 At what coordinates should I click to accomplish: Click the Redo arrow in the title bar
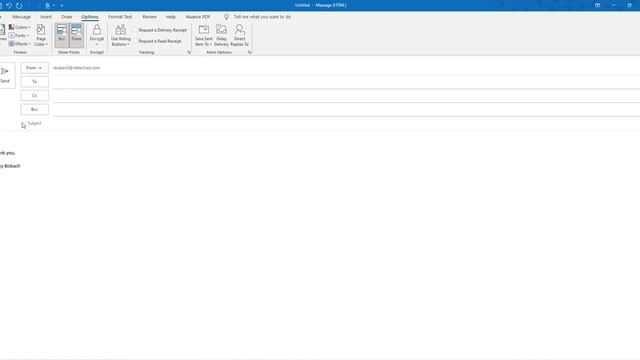tap(19, 6)
